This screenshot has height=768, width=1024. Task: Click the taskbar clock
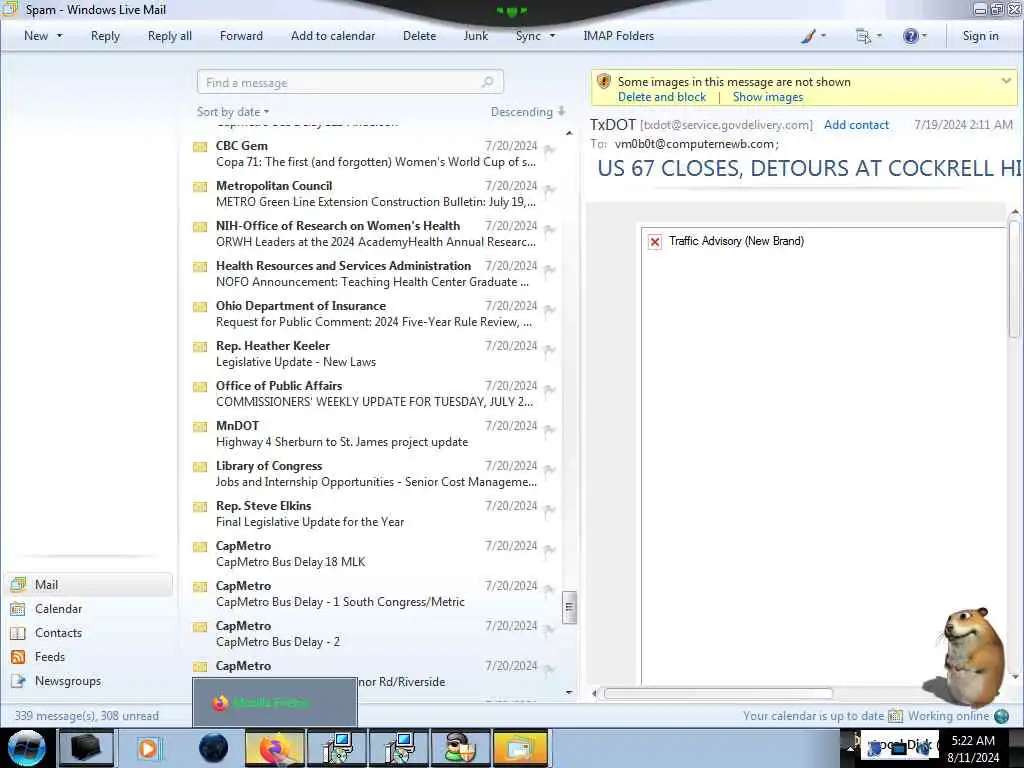pos(973,748)
